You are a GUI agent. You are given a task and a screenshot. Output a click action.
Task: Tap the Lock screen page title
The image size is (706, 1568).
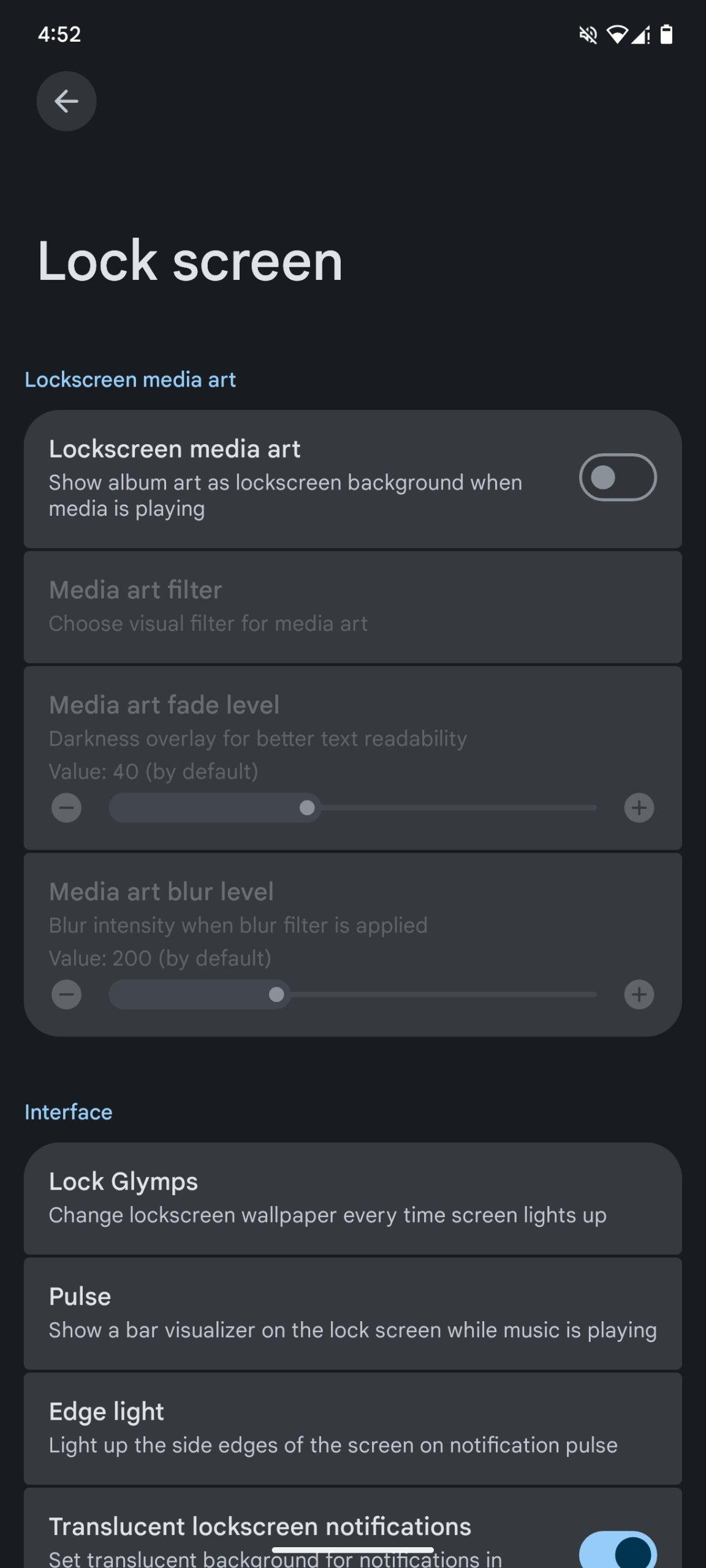tap(190, 261)
